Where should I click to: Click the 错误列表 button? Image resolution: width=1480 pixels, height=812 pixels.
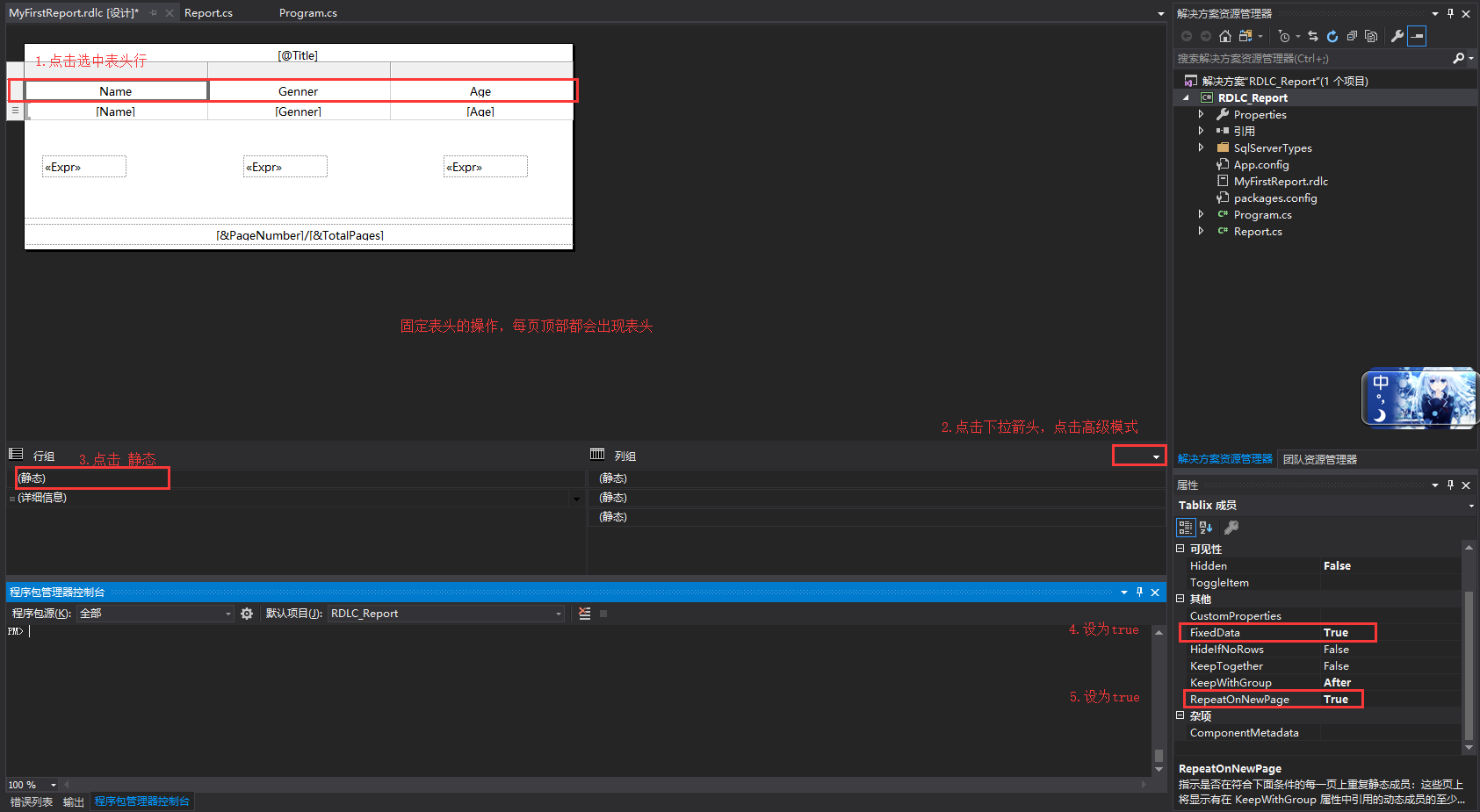[x=32, y=801]
